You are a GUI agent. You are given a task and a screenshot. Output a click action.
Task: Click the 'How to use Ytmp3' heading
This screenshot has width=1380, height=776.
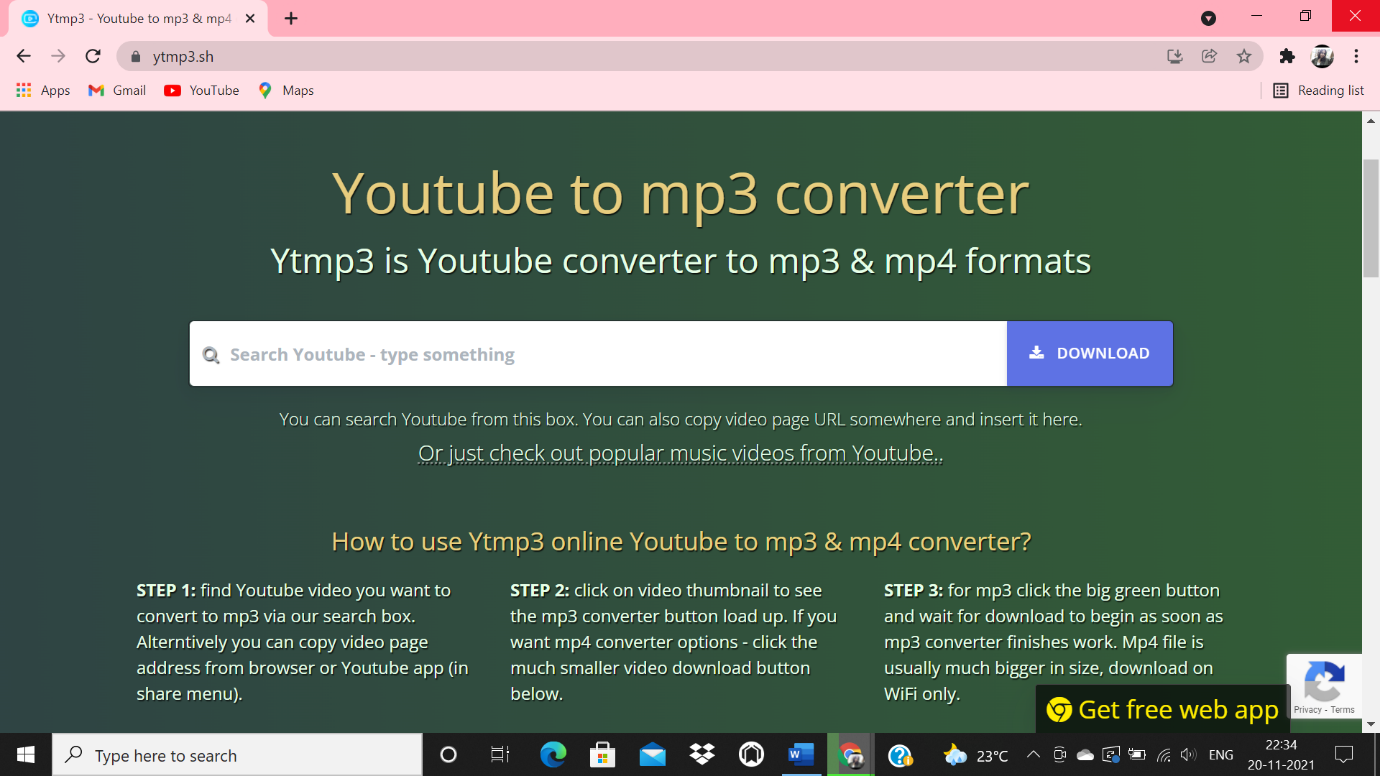pos(680,542)
